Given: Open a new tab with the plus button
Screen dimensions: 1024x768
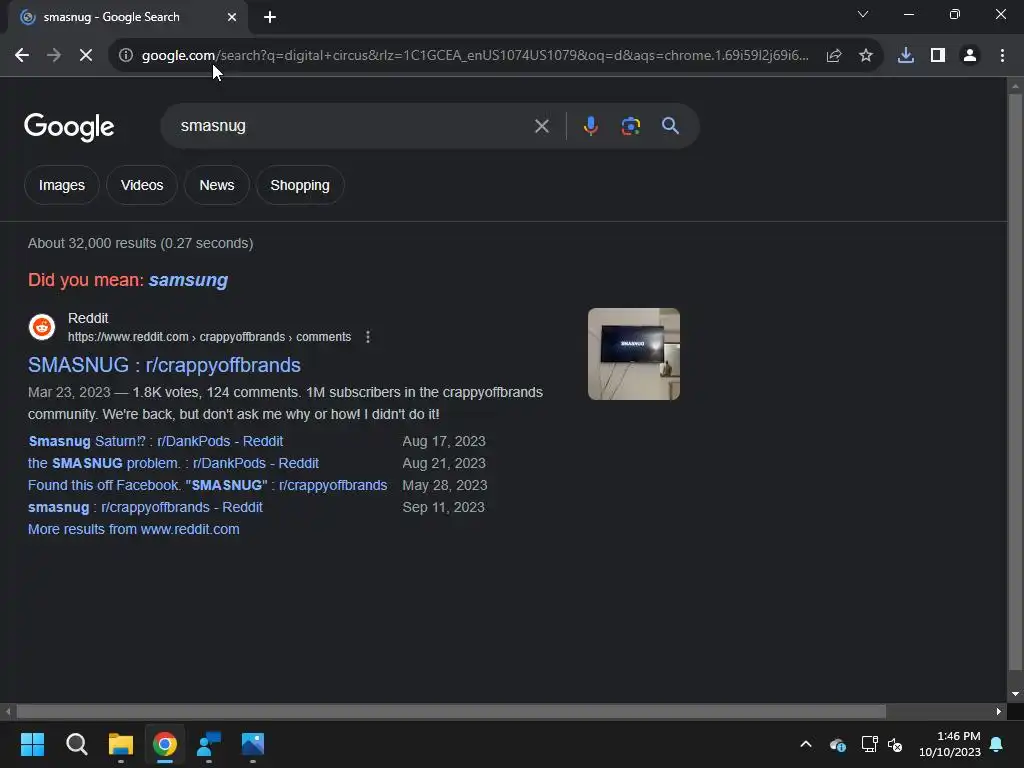Looking at the screenshot, I should 270,17.
